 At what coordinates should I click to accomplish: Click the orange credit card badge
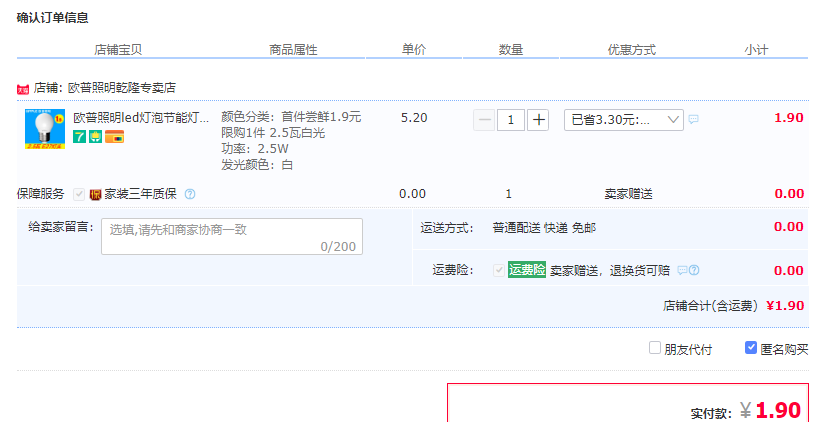pyautogui.click(x=115, y=137)
